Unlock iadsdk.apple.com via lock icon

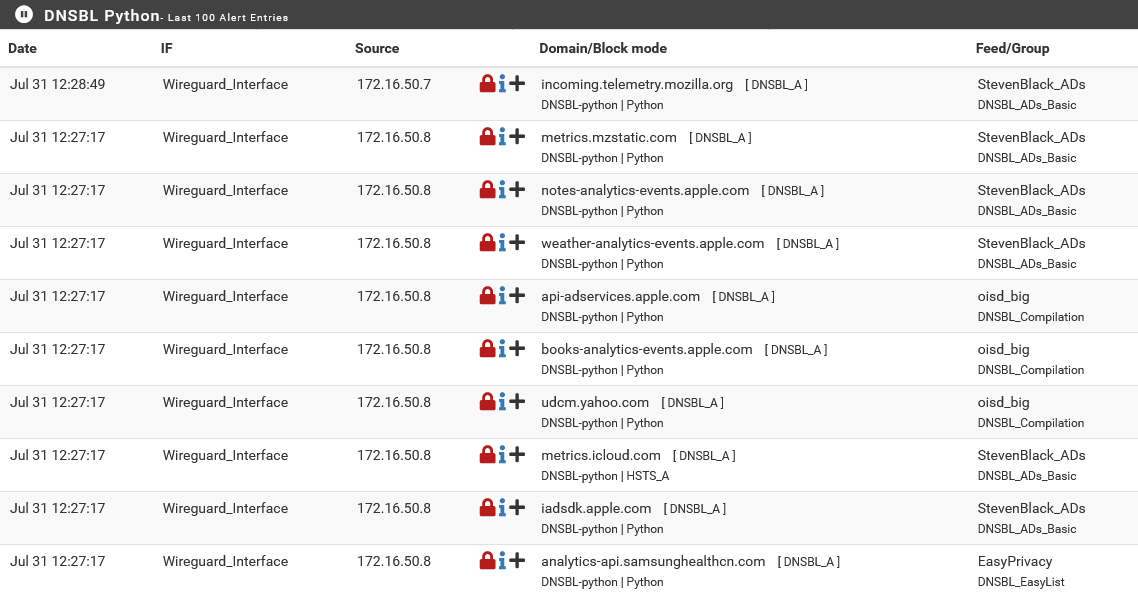pos(487,507)
